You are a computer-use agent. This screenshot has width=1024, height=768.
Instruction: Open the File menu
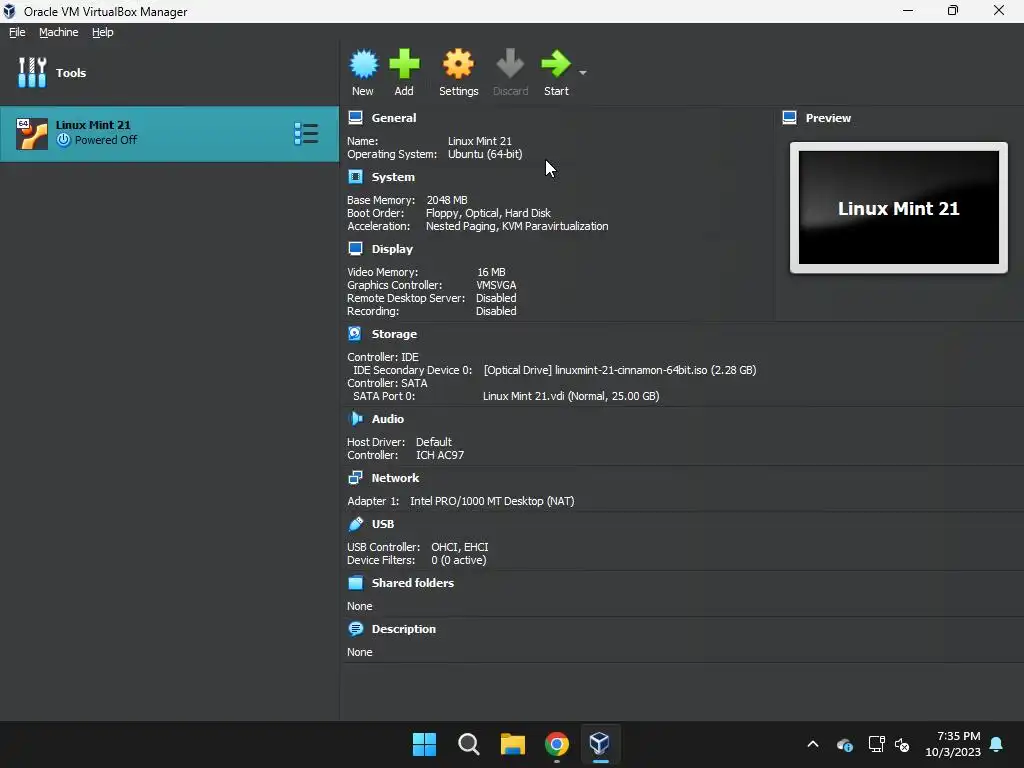17,32
